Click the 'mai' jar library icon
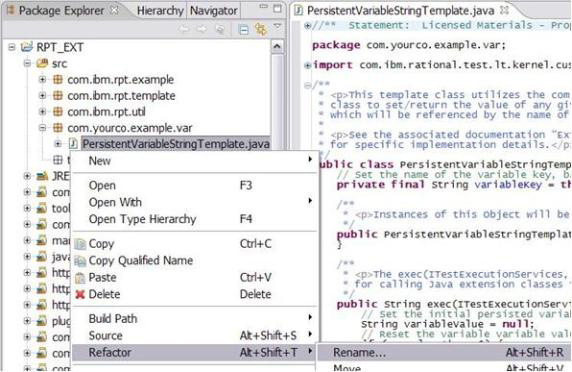 (x=42, y=240)
